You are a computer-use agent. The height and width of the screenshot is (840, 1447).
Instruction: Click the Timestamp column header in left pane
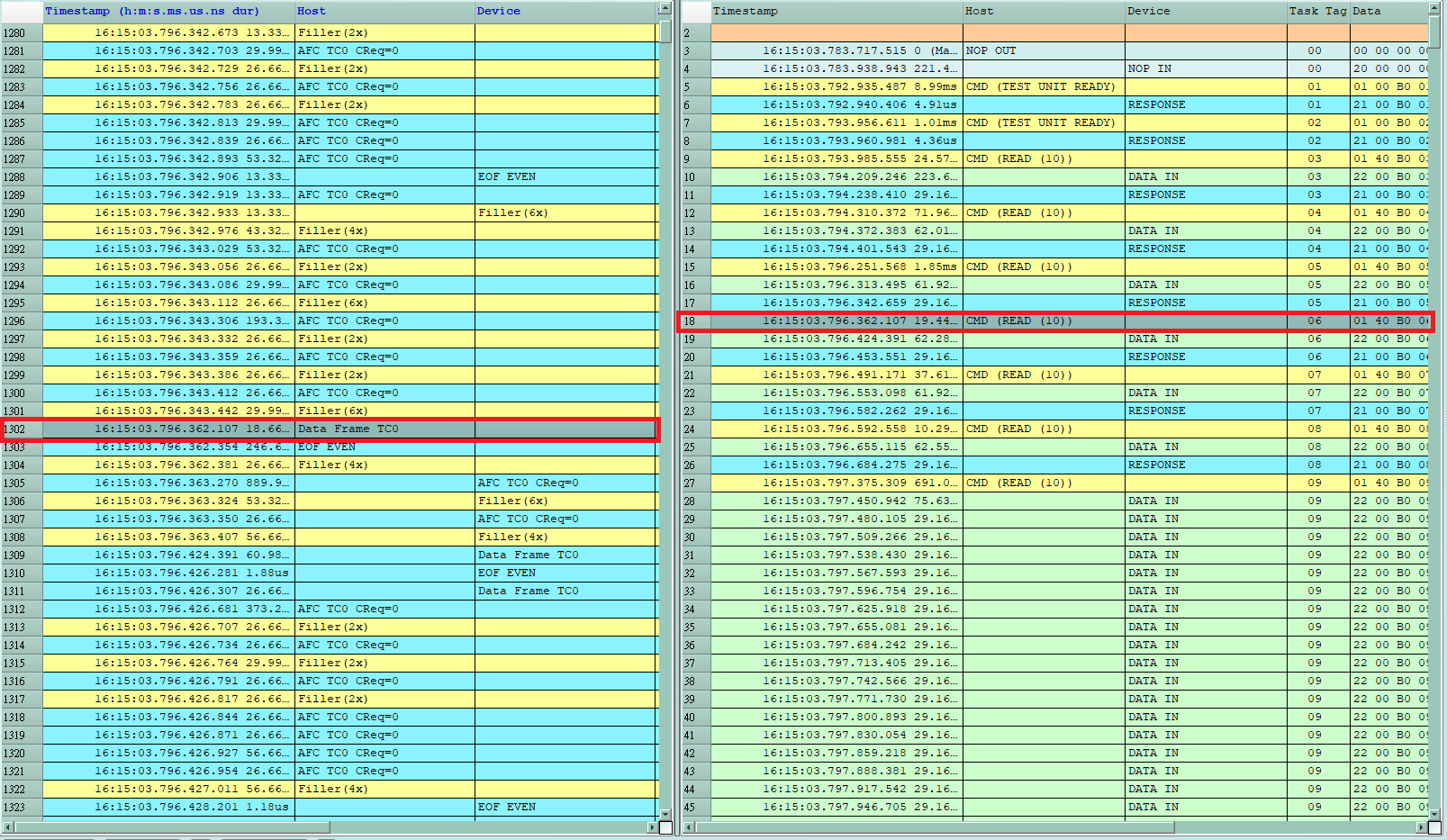[x=169, y=11]
